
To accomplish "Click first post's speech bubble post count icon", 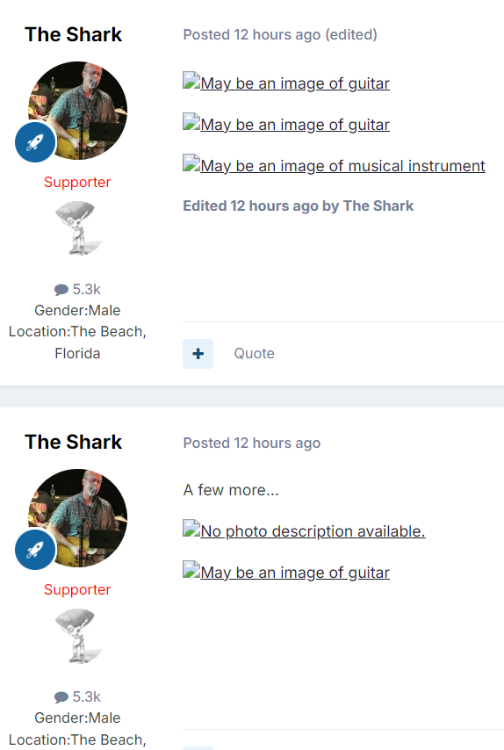I will [x=61, y=289].
